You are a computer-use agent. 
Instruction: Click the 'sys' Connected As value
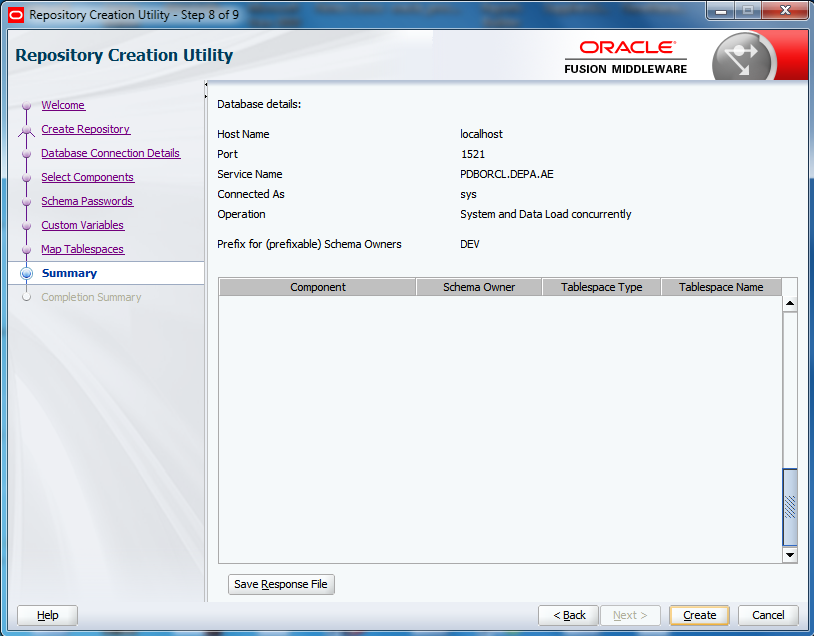click(x=468, y=195)
